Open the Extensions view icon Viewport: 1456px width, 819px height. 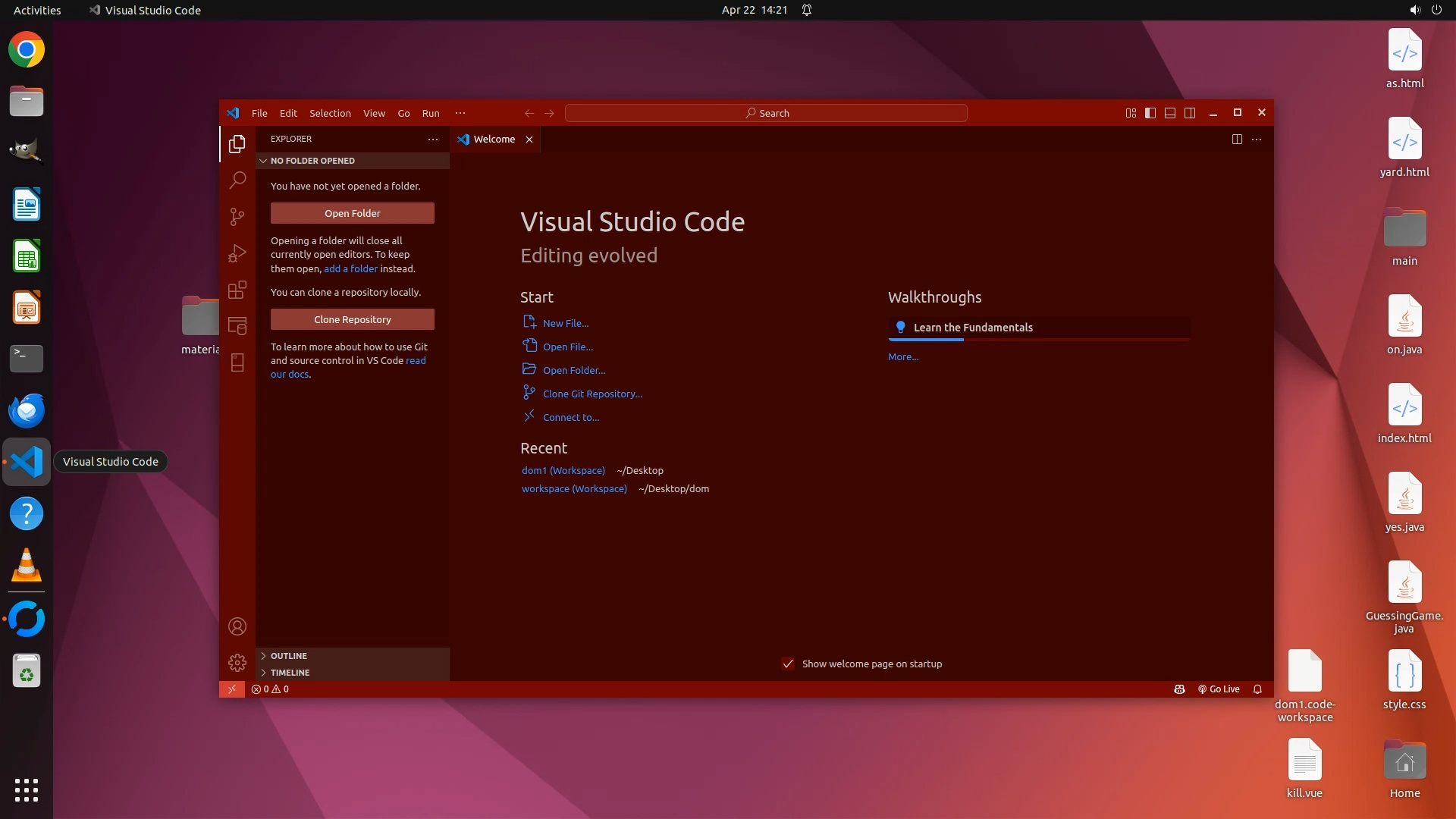coord(237,290)
